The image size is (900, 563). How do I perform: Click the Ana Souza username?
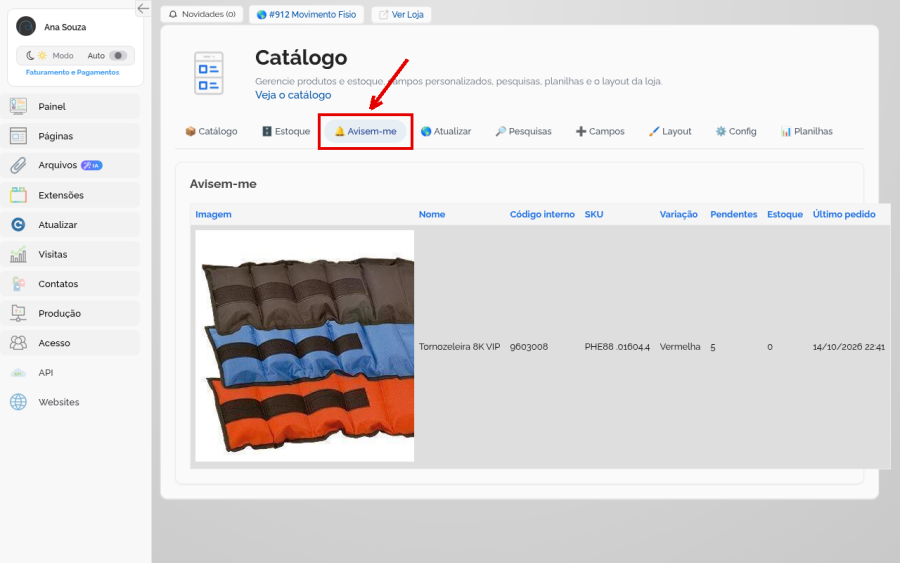(x=65, y=27)
